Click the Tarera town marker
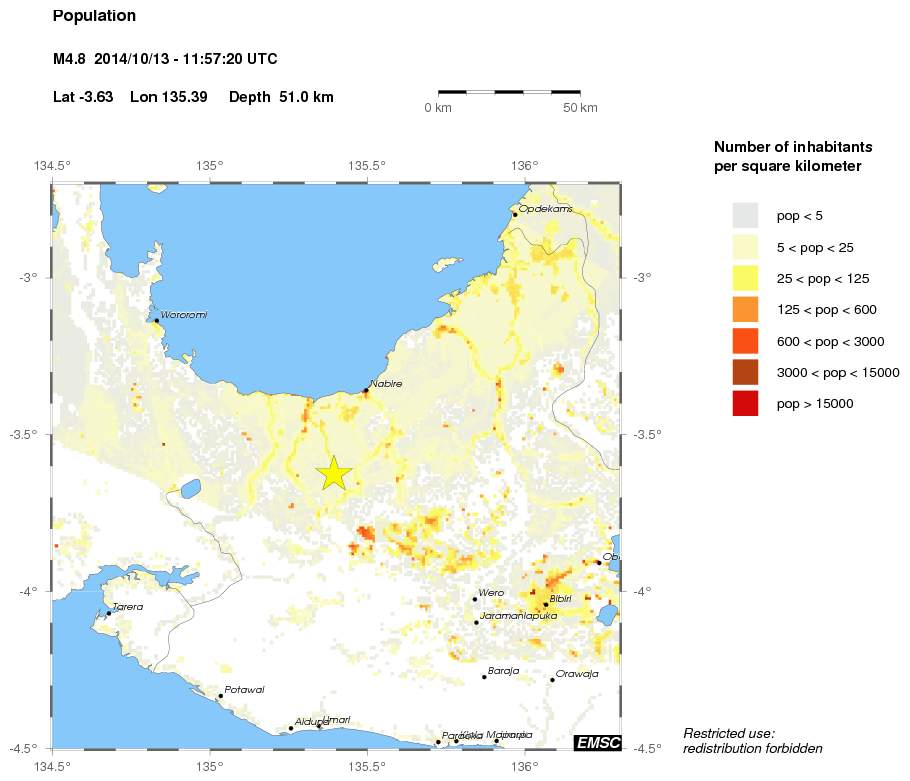Viewport: 910px width, 781px height. [x=109, y=613]
